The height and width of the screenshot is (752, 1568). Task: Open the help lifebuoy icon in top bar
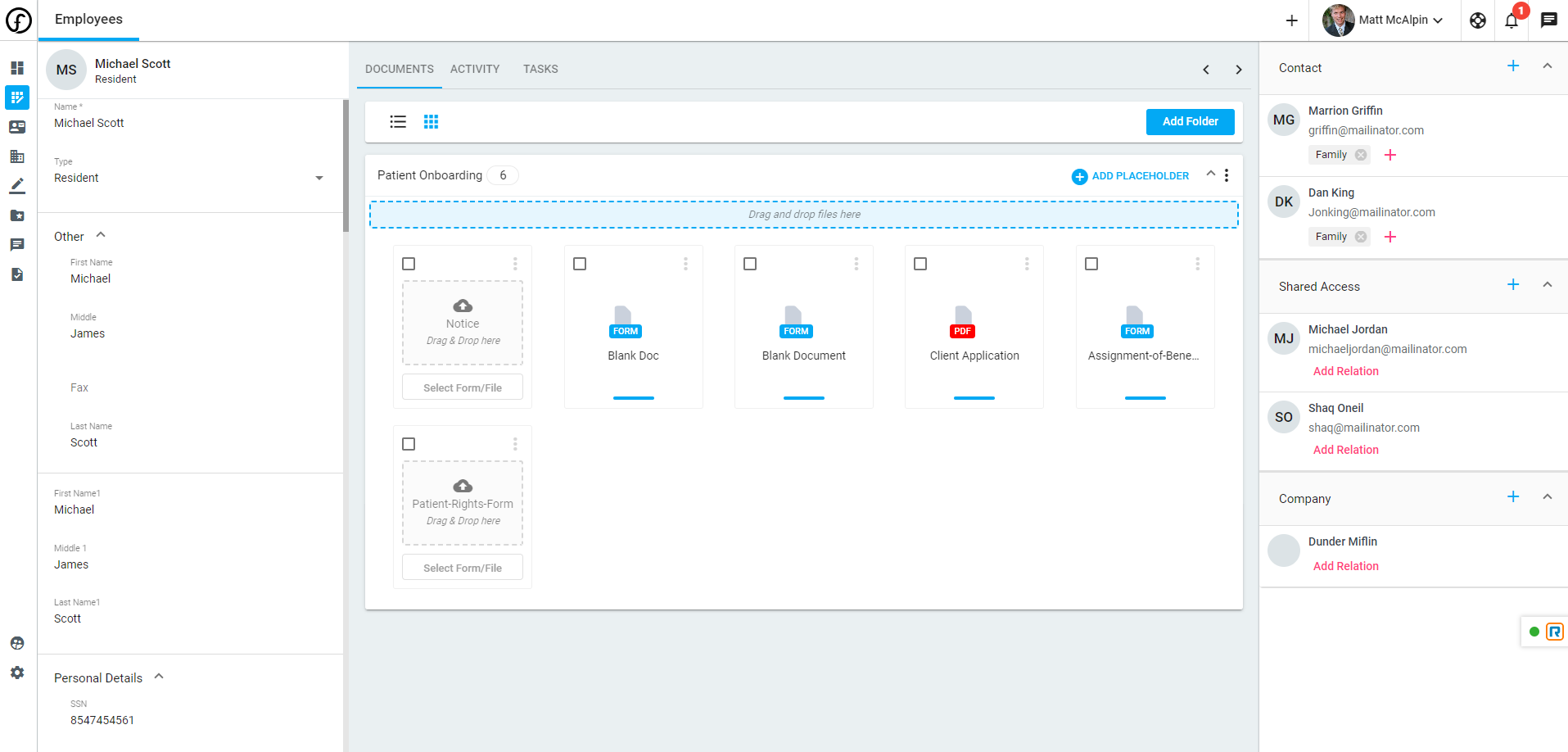coord(1477,20)
